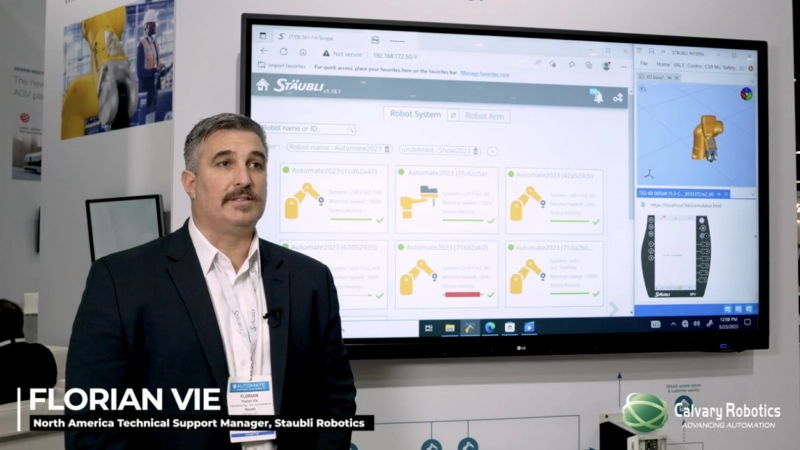
Task: Click red stress history bar on 71682ab2
Action: tap(462, 294)
